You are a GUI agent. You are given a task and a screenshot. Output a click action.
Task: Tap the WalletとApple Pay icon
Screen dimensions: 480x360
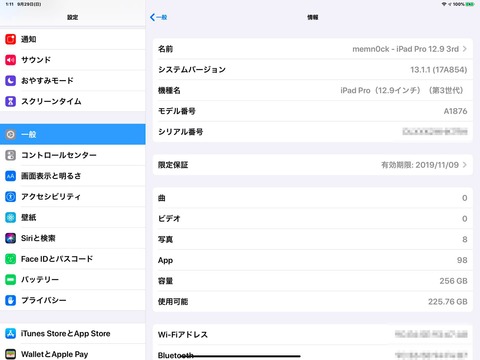(x=10, y=354)
